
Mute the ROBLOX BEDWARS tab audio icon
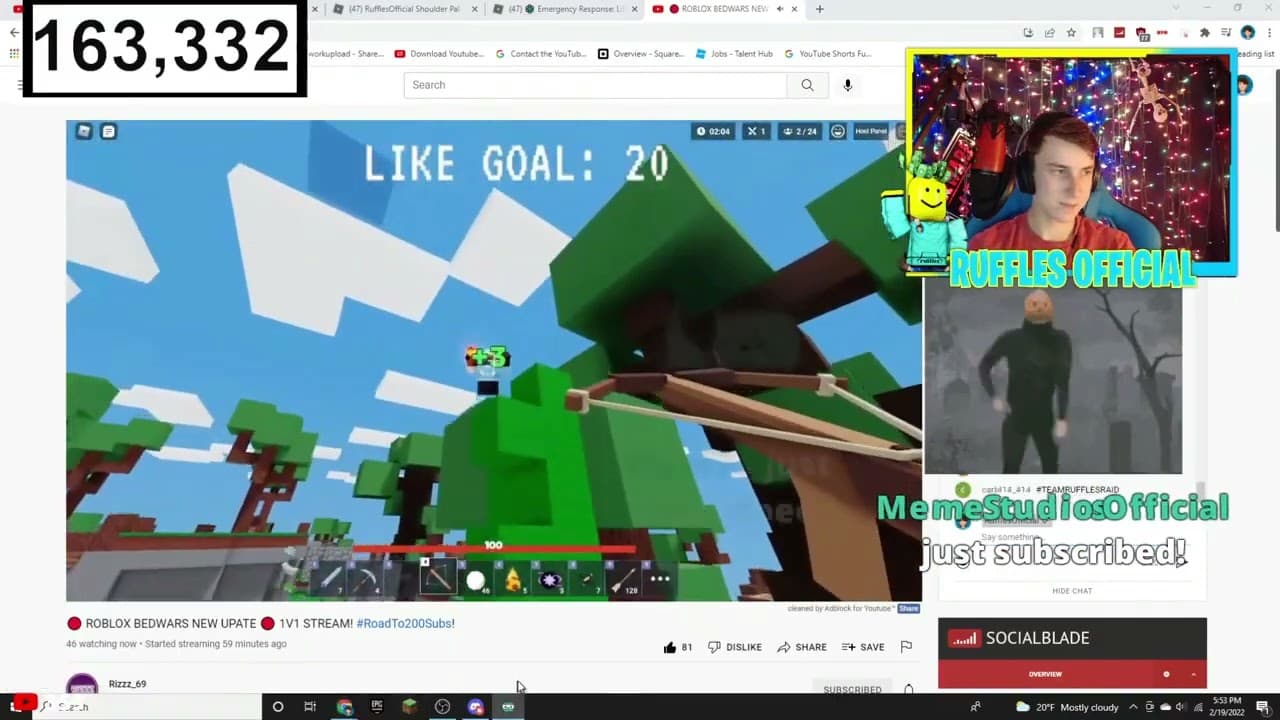pyautogui.click(x=779, y=9)
